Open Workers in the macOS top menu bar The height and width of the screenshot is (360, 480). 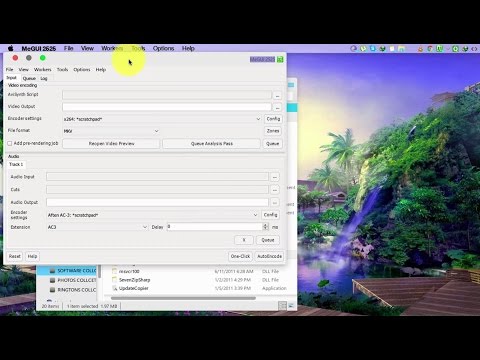tap(112, 49)
